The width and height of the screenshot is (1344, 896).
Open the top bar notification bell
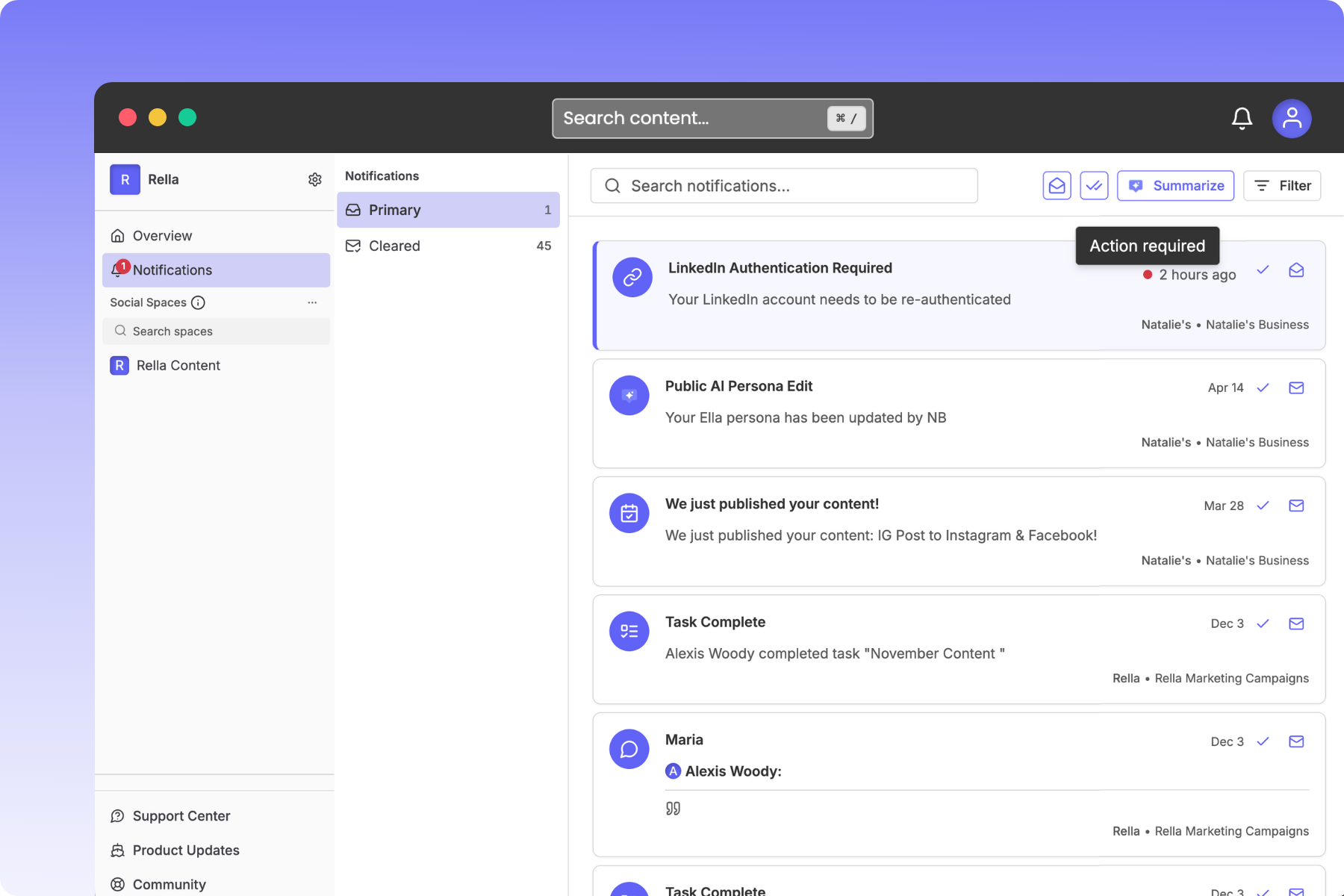click(x=1242, y=118)
